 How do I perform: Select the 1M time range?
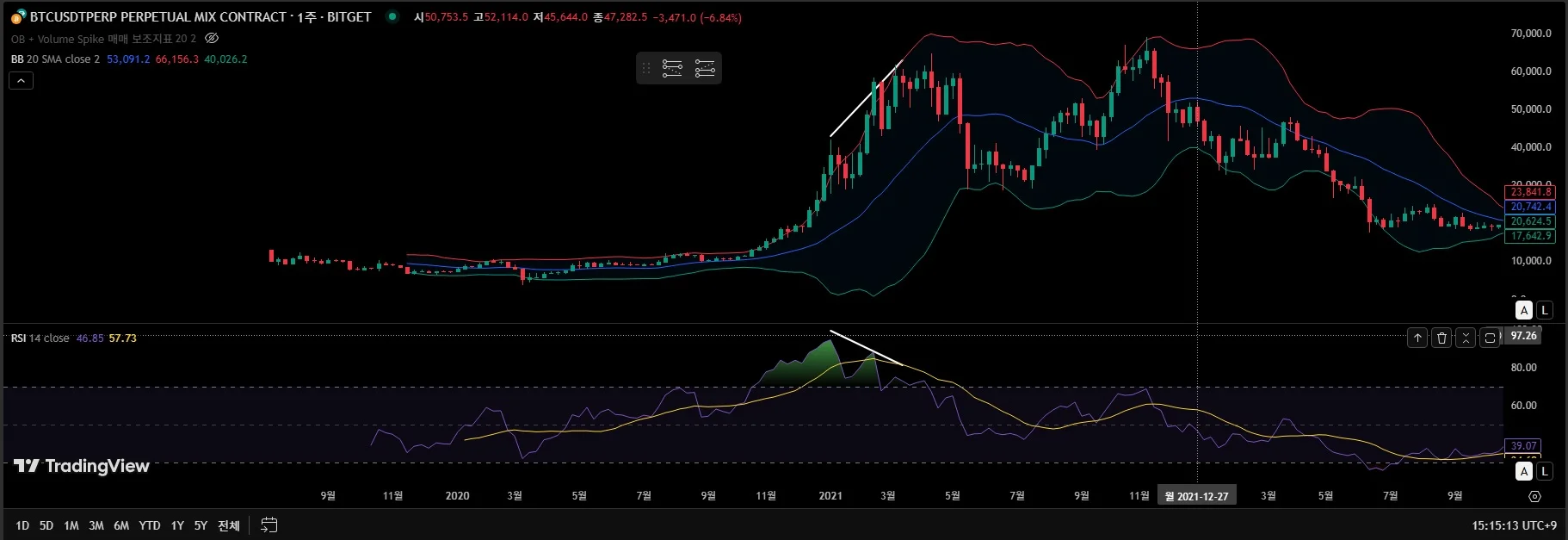(71, 525)
